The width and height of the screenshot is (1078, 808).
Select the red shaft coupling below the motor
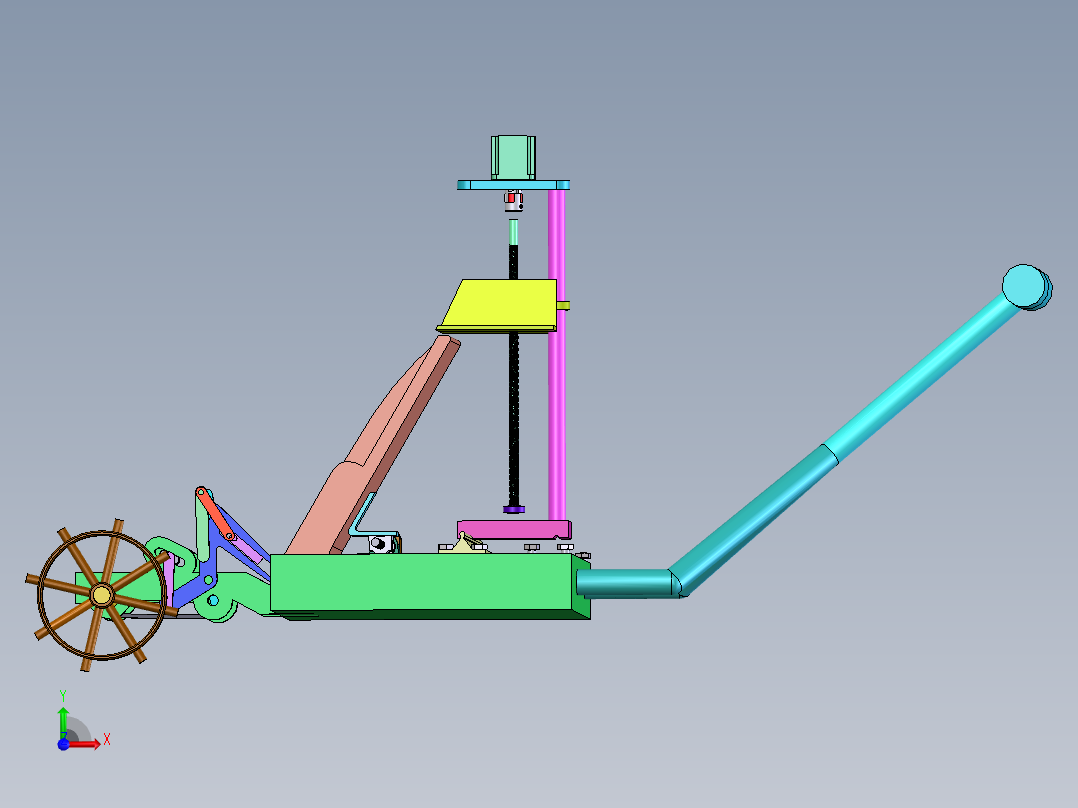pyautogui.click(x=514, y=202)
